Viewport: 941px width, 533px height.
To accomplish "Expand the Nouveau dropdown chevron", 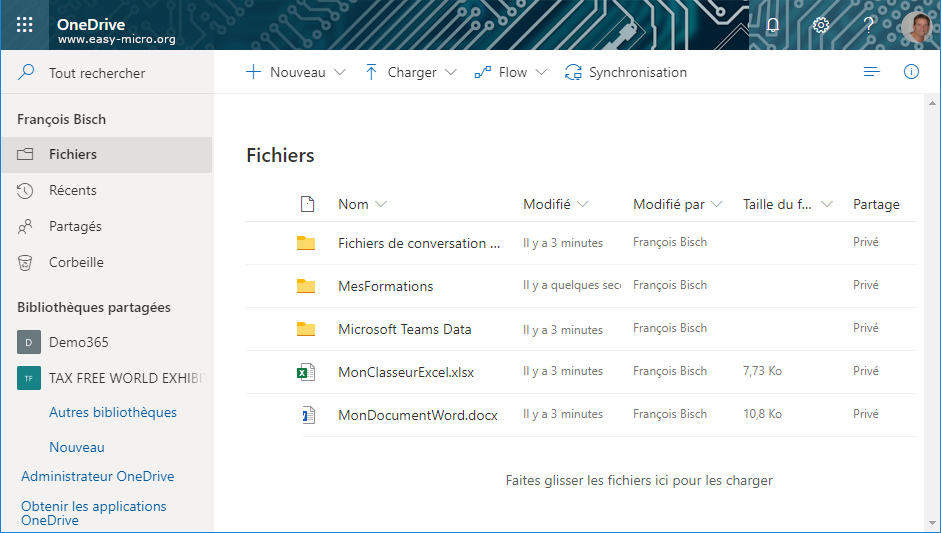I will point(340,73).
